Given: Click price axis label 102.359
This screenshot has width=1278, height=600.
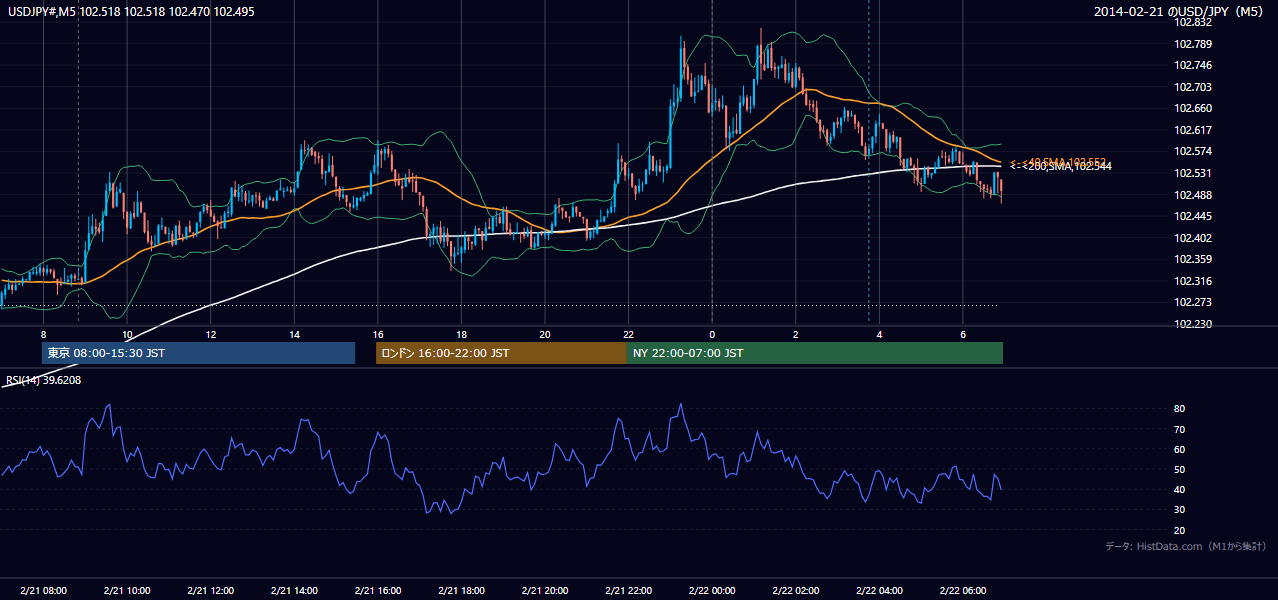Looking at the screenshot, I should pyautogui.click(x=1193, y=259).
